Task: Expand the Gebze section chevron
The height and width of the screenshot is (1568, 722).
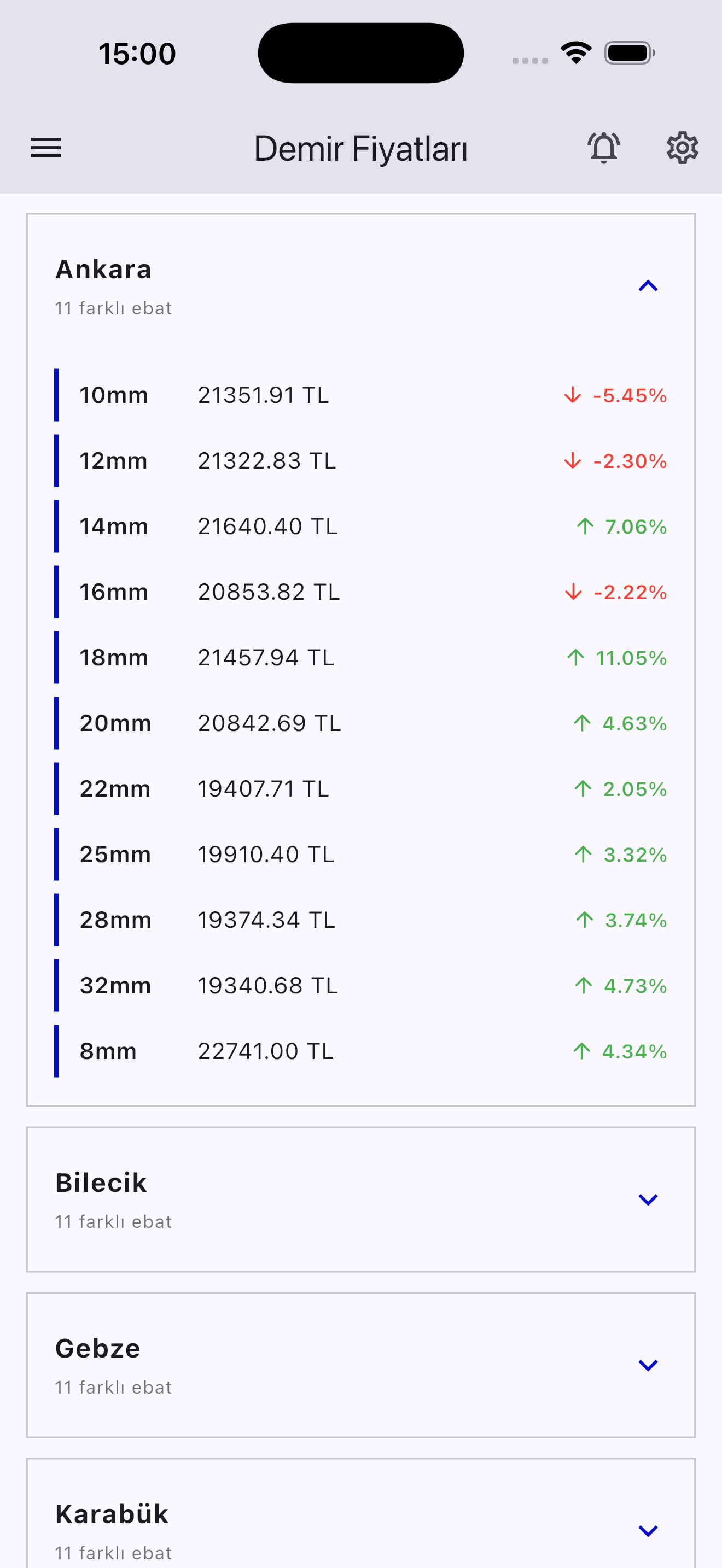Action: pyautogui.click(x=648, y=1365)
